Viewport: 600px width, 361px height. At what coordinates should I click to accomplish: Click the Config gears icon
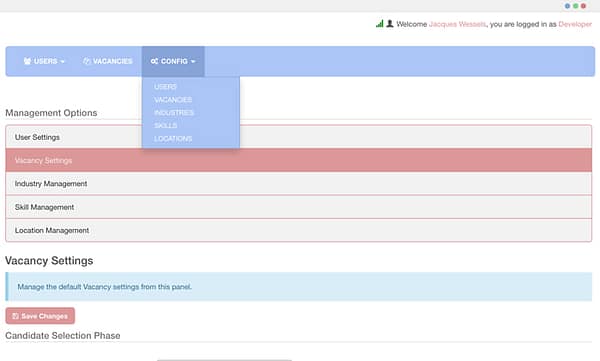pyautogui.click(x=154, y=61)
